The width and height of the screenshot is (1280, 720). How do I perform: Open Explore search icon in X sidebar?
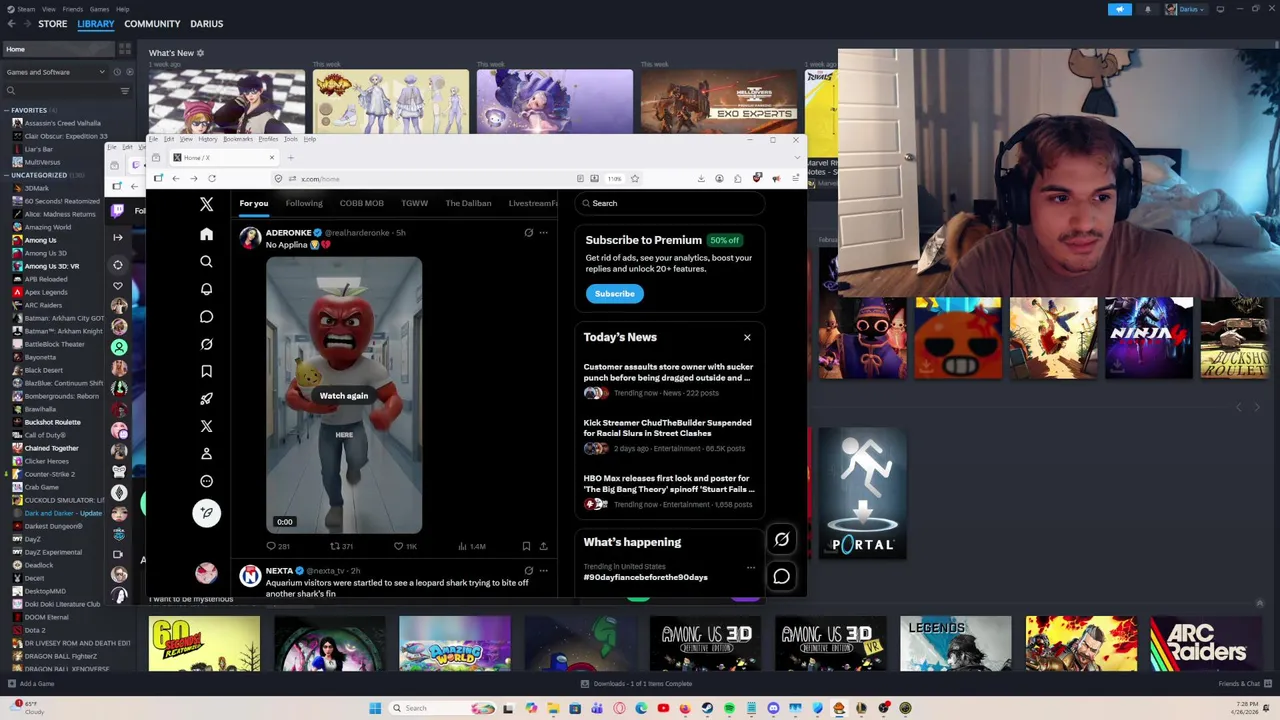[x=206, y=262]
